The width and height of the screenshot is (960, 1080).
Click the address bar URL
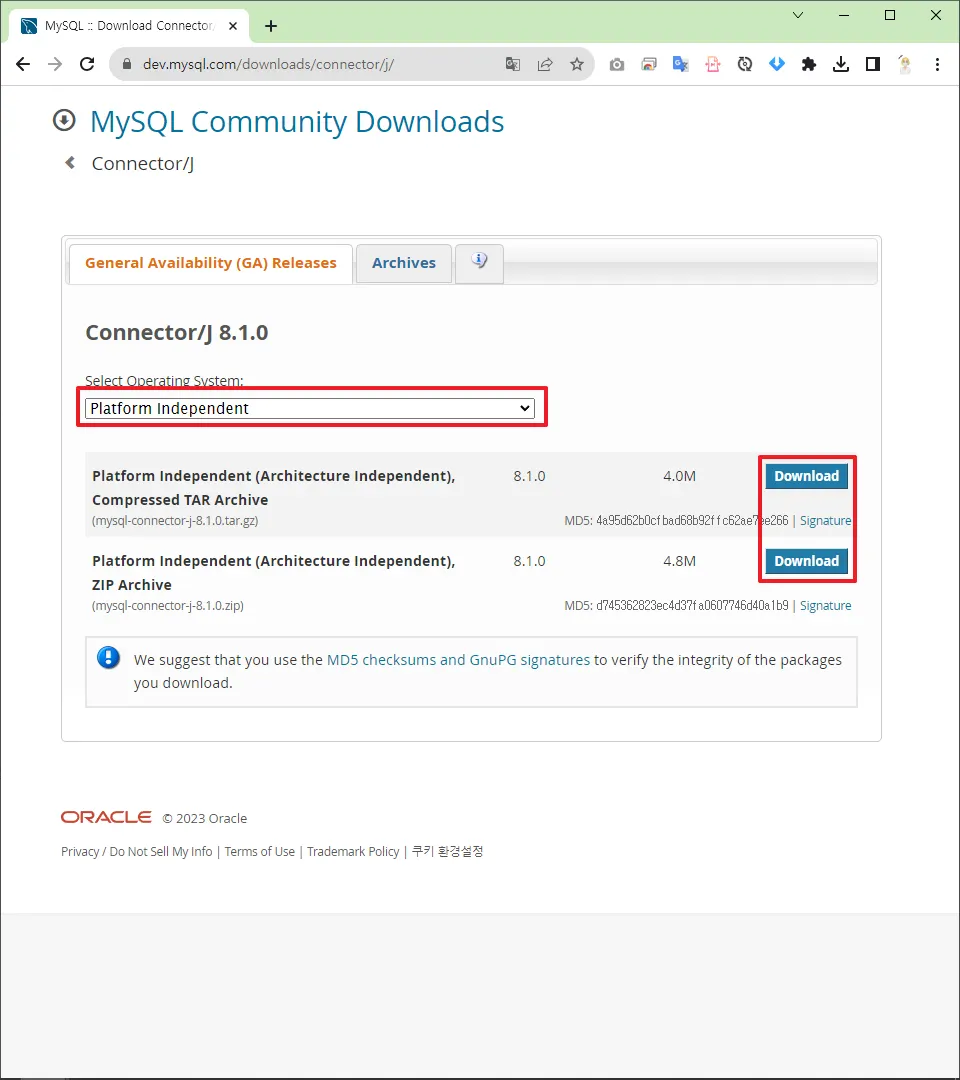(269, 64)
